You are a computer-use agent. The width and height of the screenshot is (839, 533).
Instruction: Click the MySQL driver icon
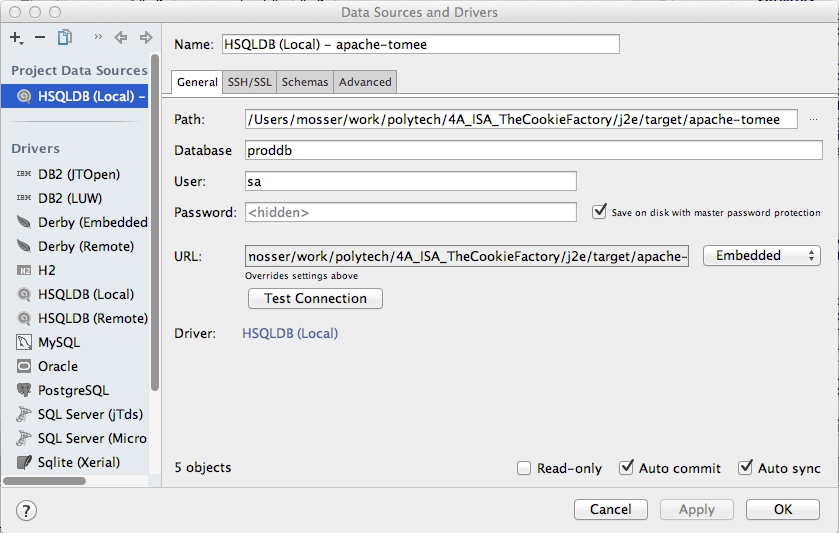(24, 342)
